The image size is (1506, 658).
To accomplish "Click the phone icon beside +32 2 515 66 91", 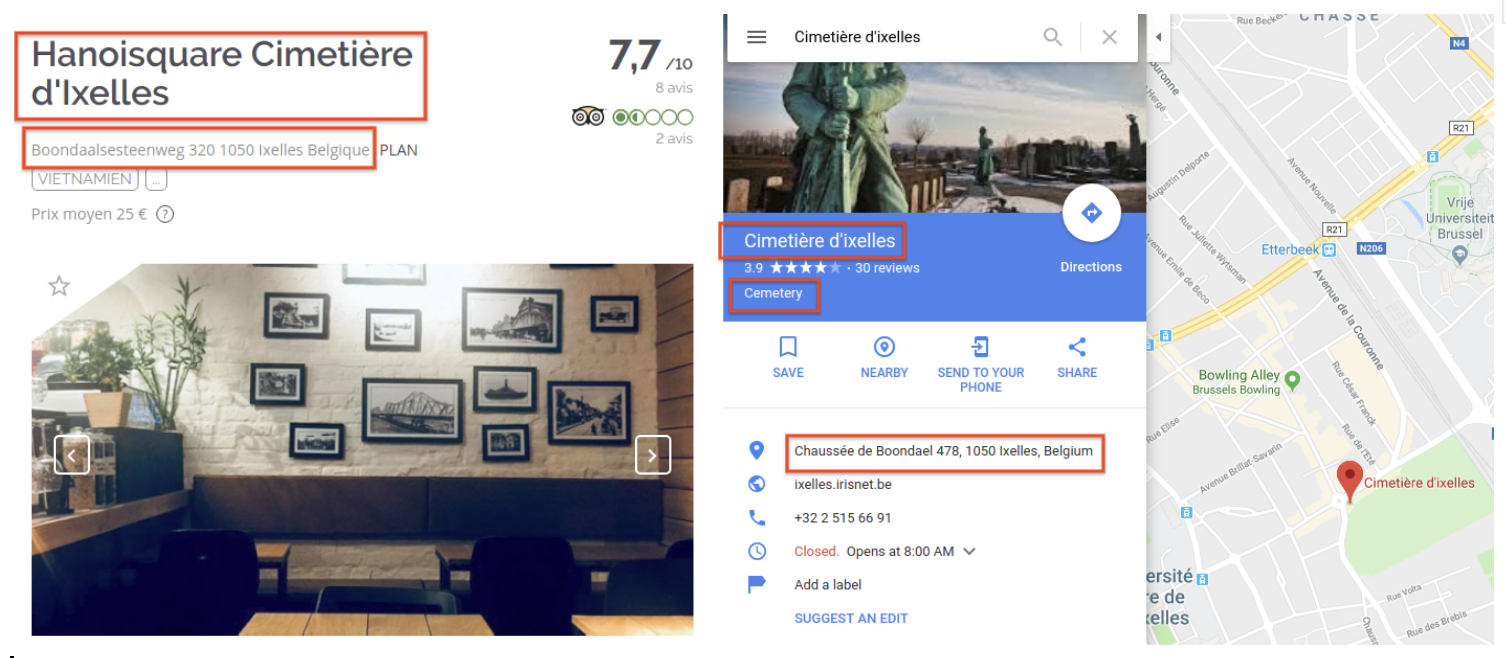I will pyautogui.click(x=757, y=517).
